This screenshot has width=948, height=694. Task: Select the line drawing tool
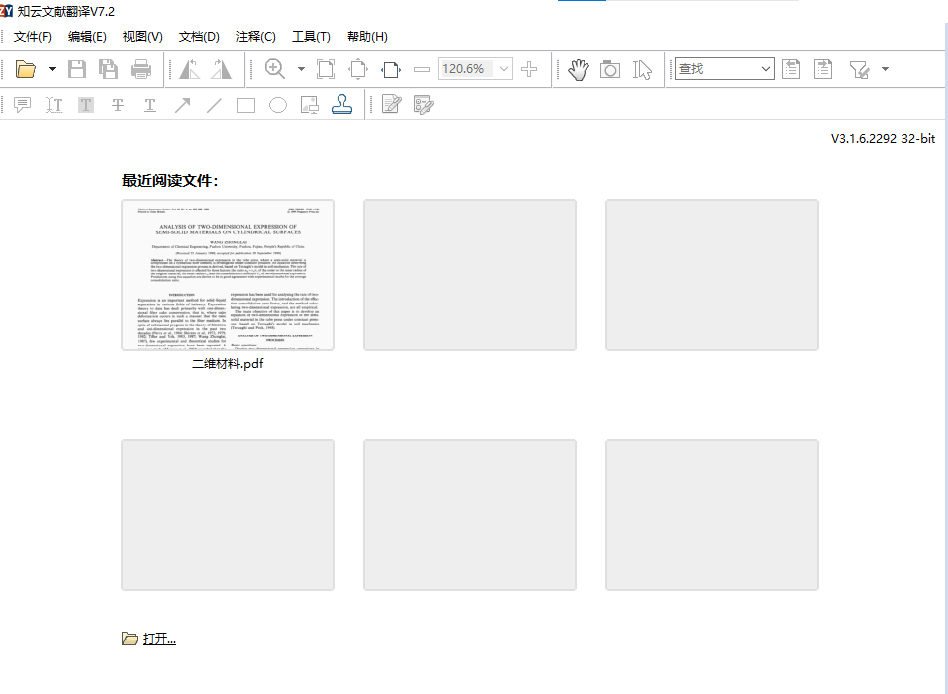(x=214, y=105)
